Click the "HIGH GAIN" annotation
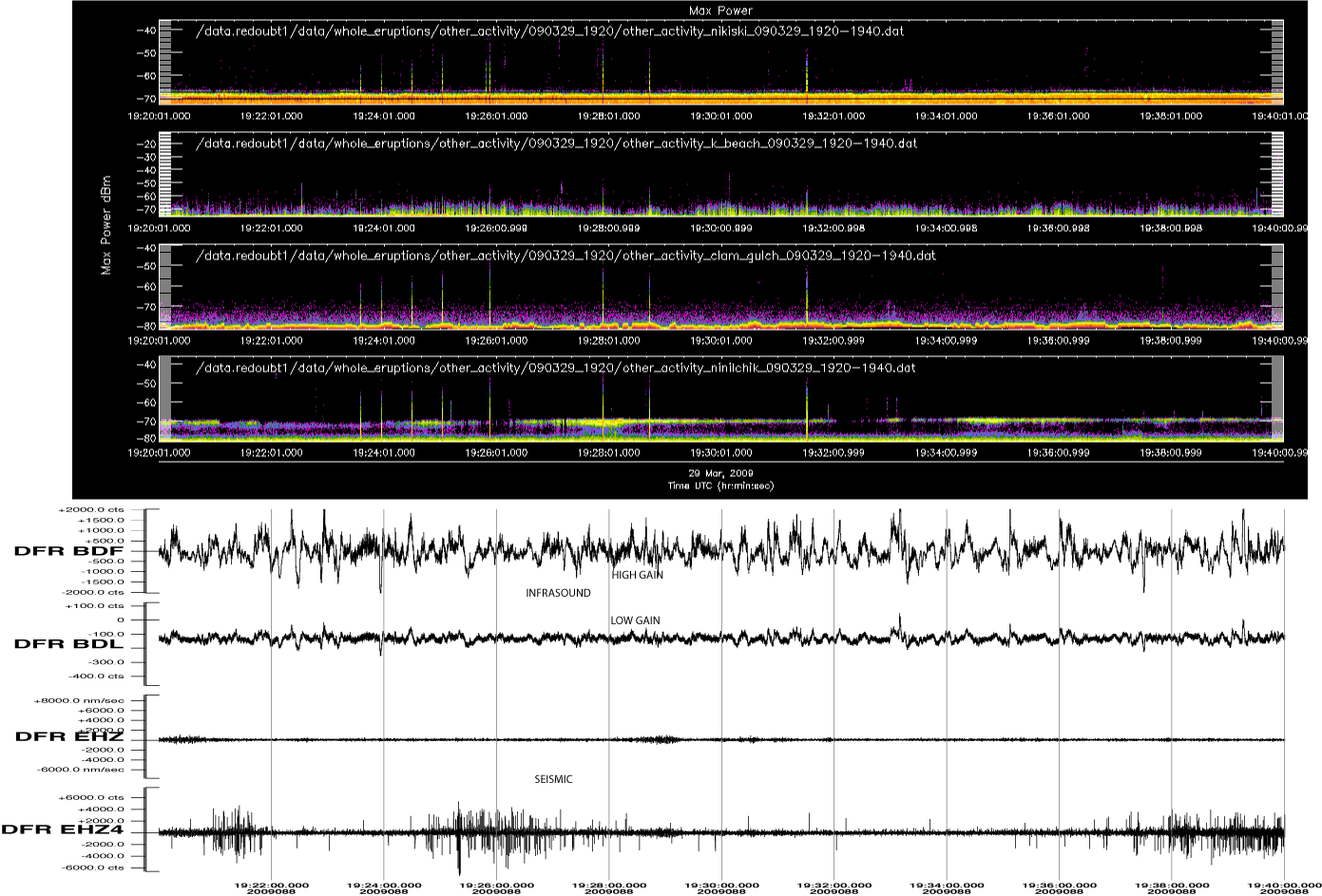Viewport: 1322px width, 896px height. click(x=637, y=575)
